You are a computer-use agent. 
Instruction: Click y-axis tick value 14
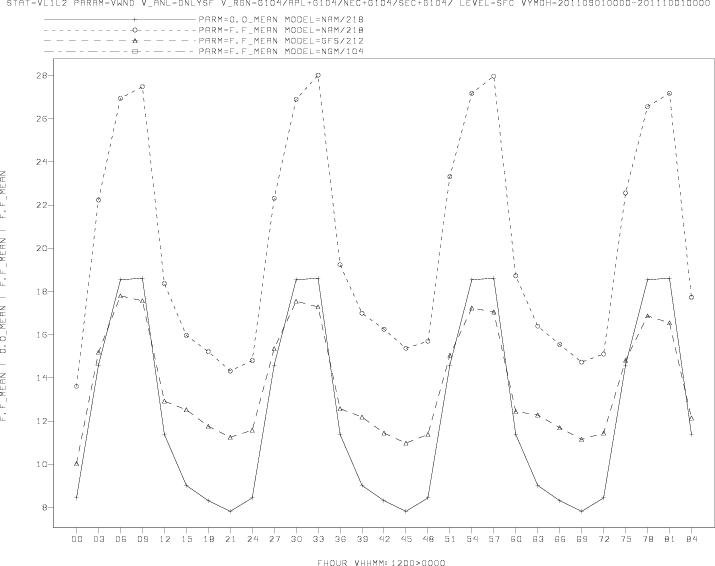(41, 378)
